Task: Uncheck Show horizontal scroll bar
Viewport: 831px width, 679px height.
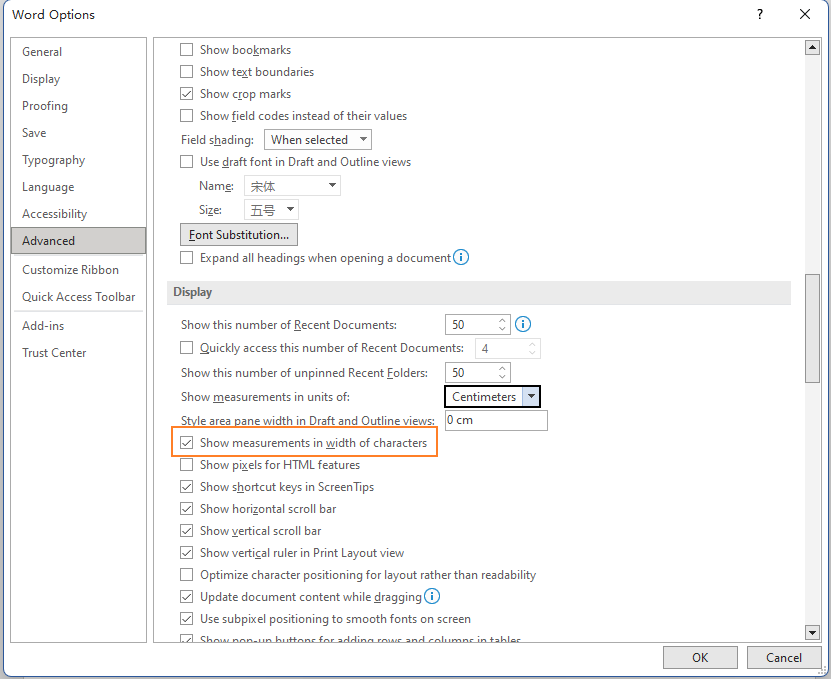Action: point(187,509)
